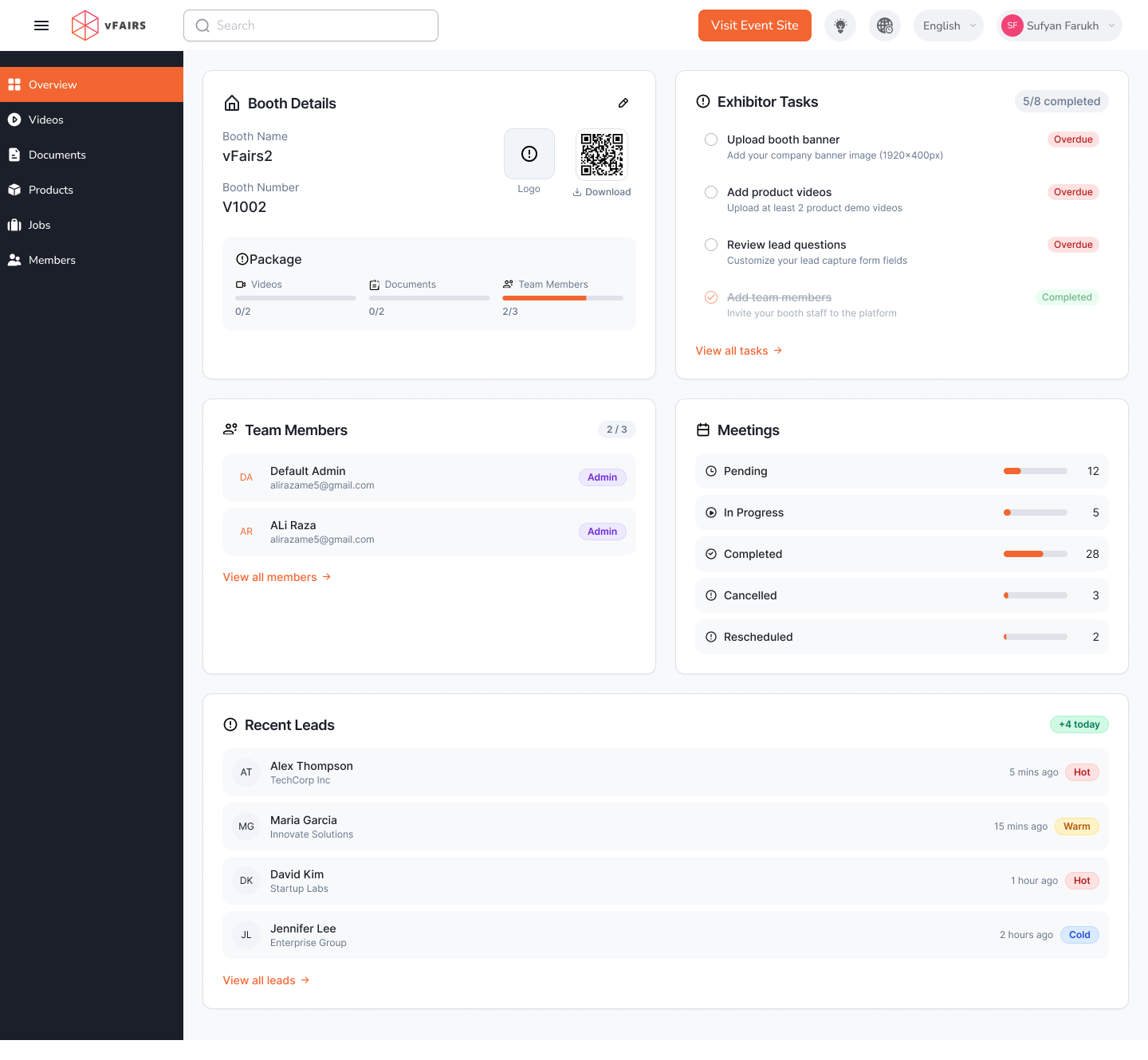The width and height of the screenshot is (1148, 1060).
Task: Click the lightbulb icon in header
Action: click(840, 26)
